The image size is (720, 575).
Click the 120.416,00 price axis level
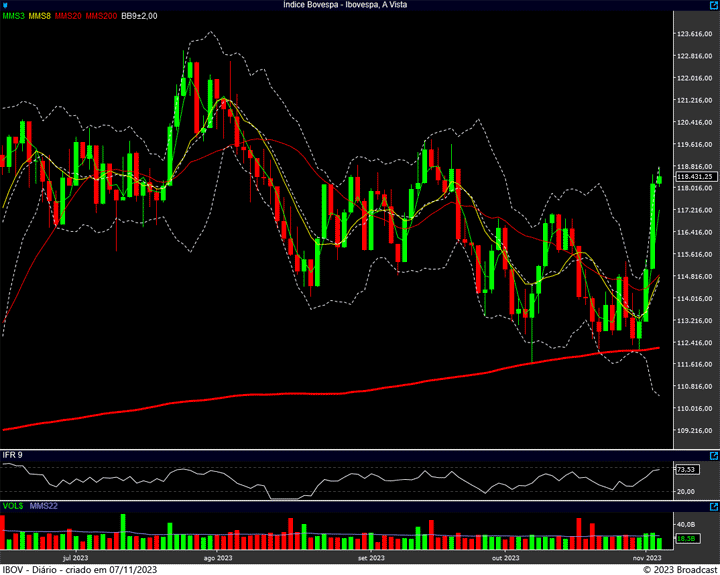694,122
